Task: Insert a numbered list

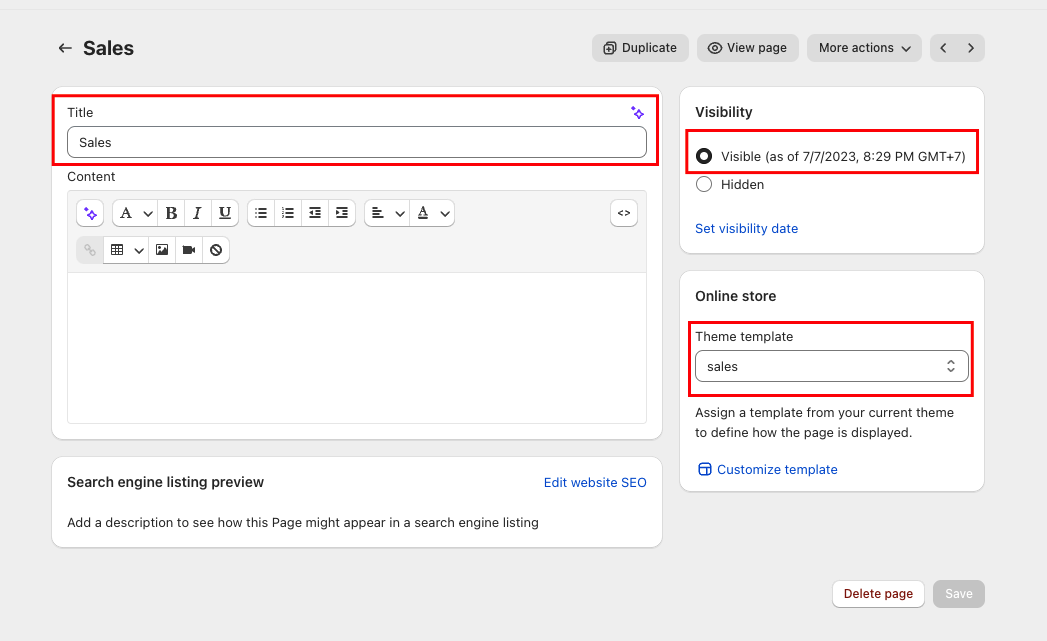Action: pos(288,213)
